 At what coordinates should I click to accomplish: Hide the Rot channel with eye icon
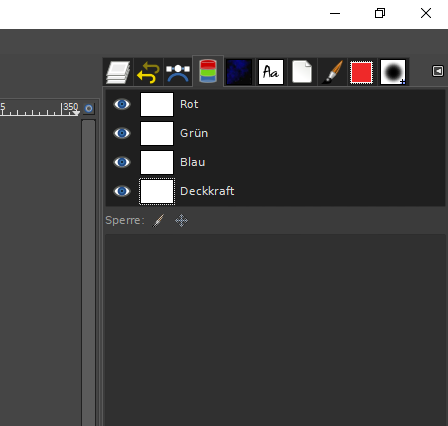122,104
